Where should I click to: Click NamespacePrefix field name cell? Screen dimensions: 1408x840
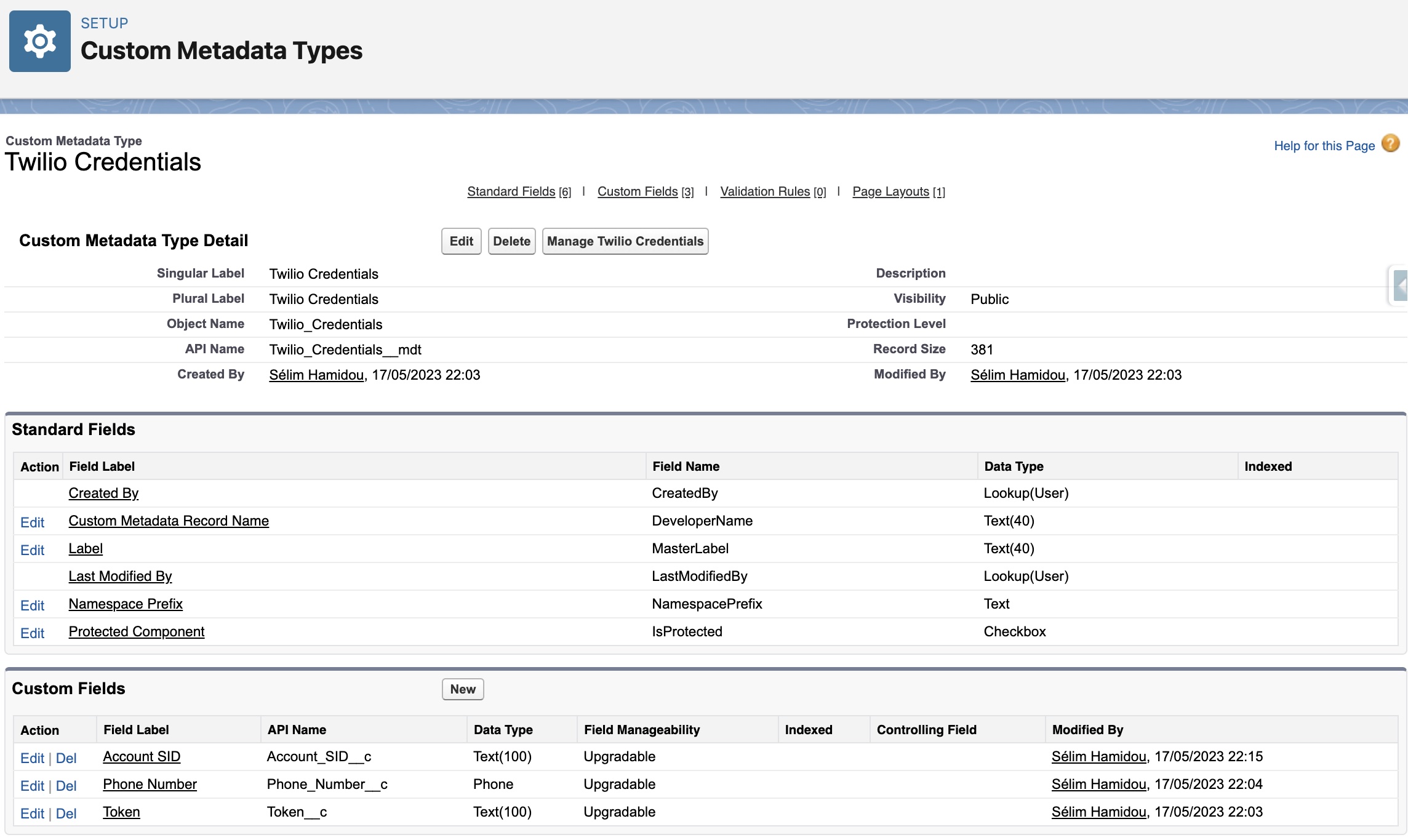(x=707, y=604)
